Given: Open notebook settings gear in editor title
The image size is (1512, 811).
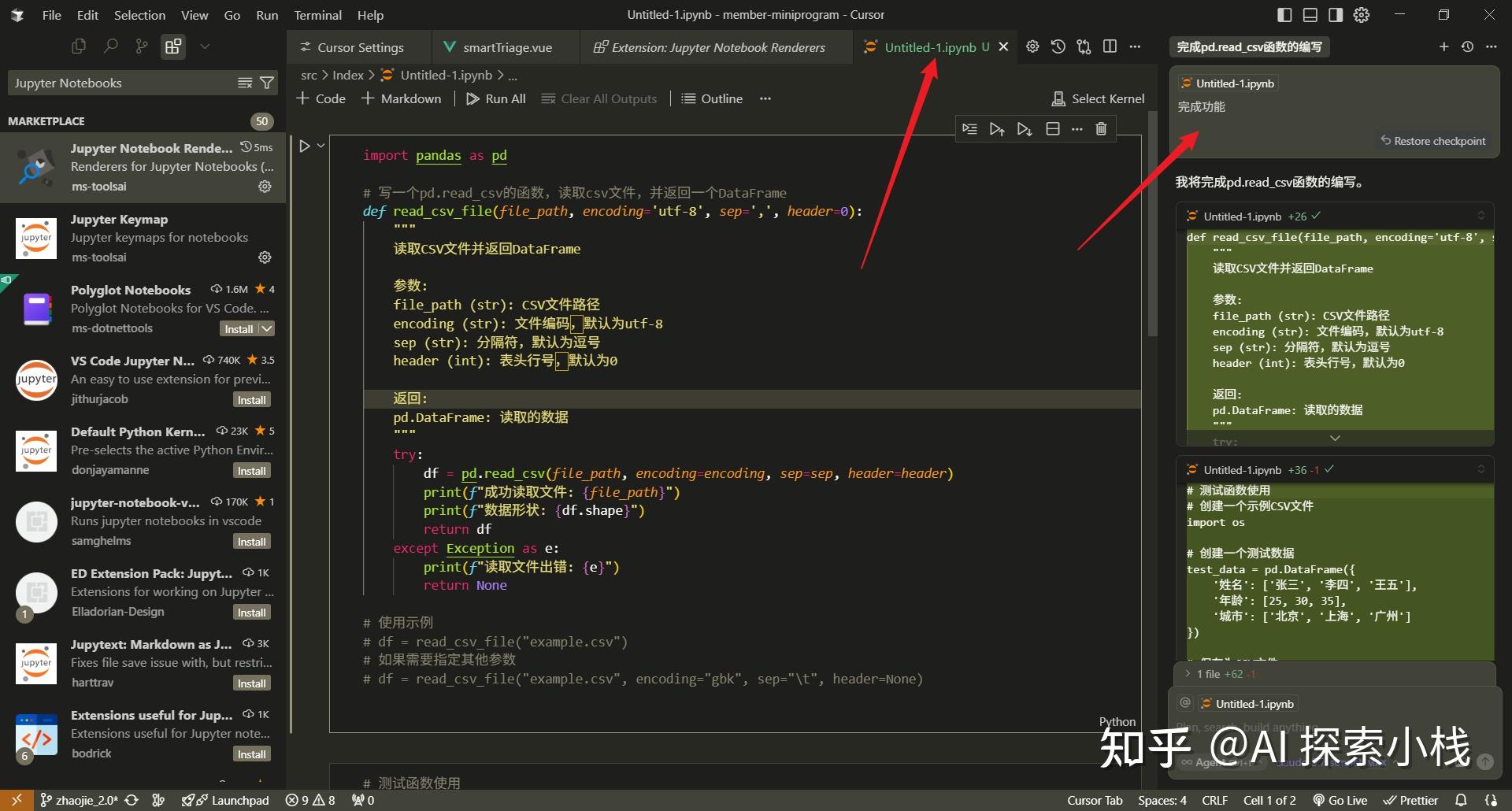Looking at the screenshot, I should pyautogui.click(x=1032, y=46).
